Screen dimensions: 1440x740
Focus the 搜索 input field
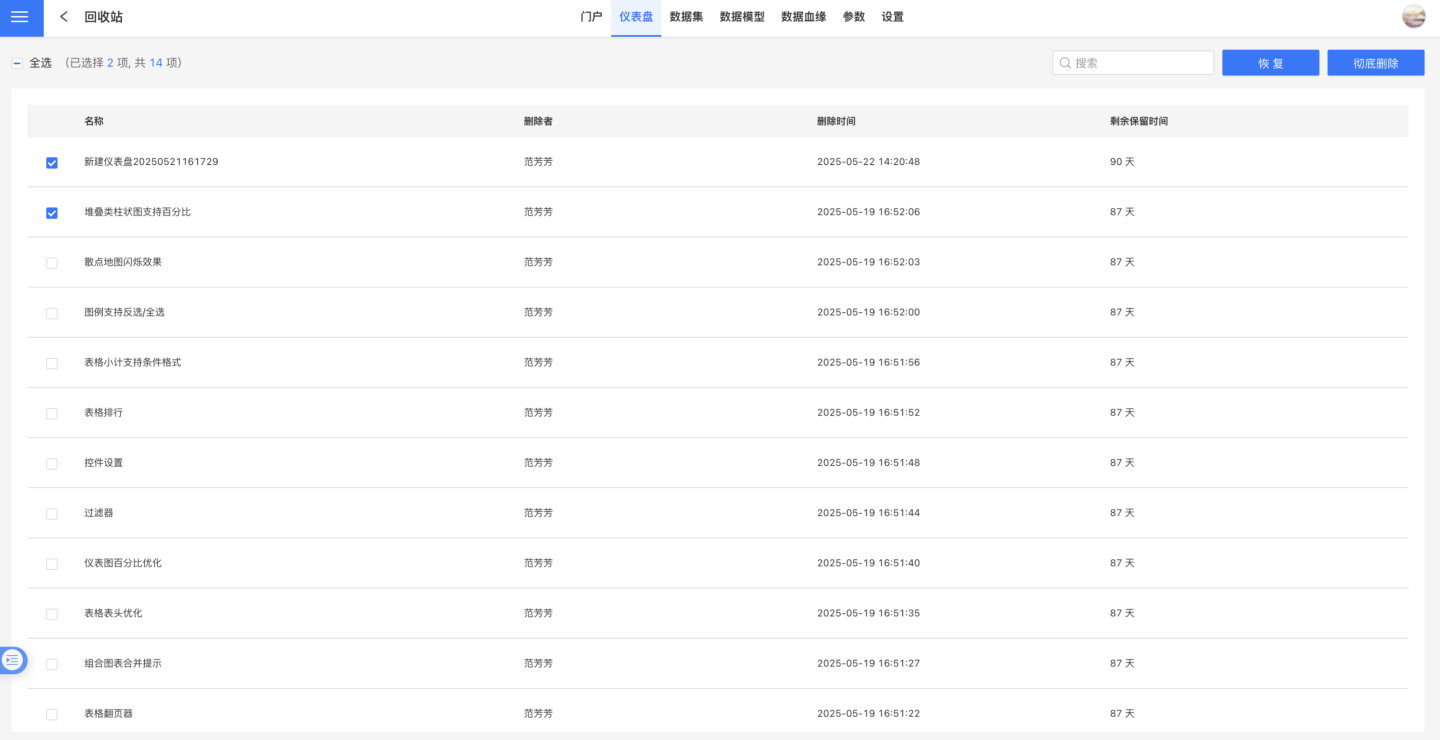pyautogui.click(x=1140, y=63)
